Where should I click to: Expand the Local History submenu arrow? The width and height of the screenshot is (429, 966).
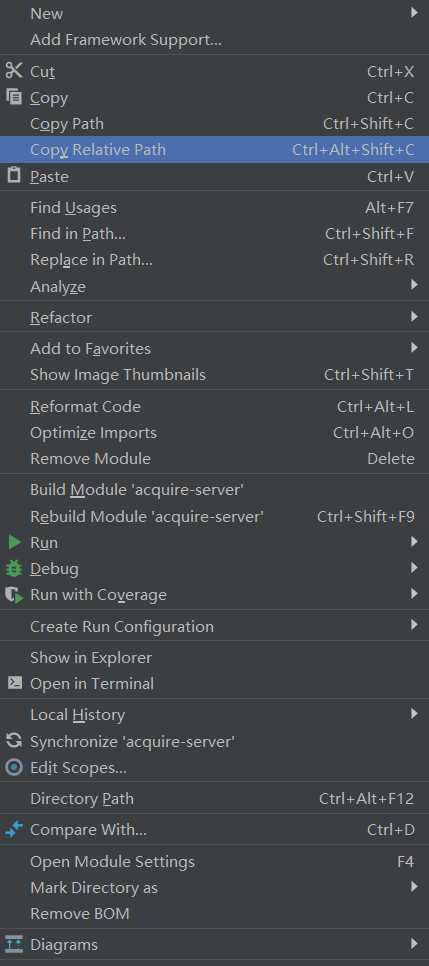pyautogui.click(x=414, y=714)
